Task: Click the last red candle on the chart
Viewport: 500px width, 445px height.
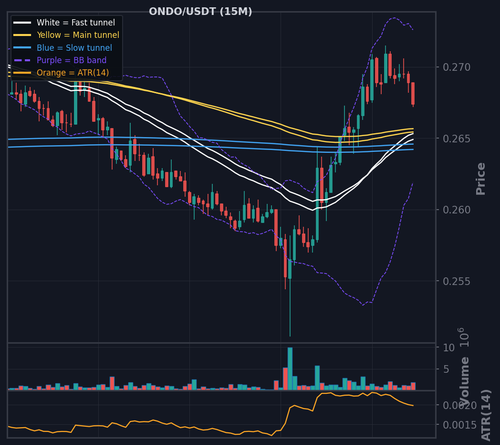Action: pos(413,94)
